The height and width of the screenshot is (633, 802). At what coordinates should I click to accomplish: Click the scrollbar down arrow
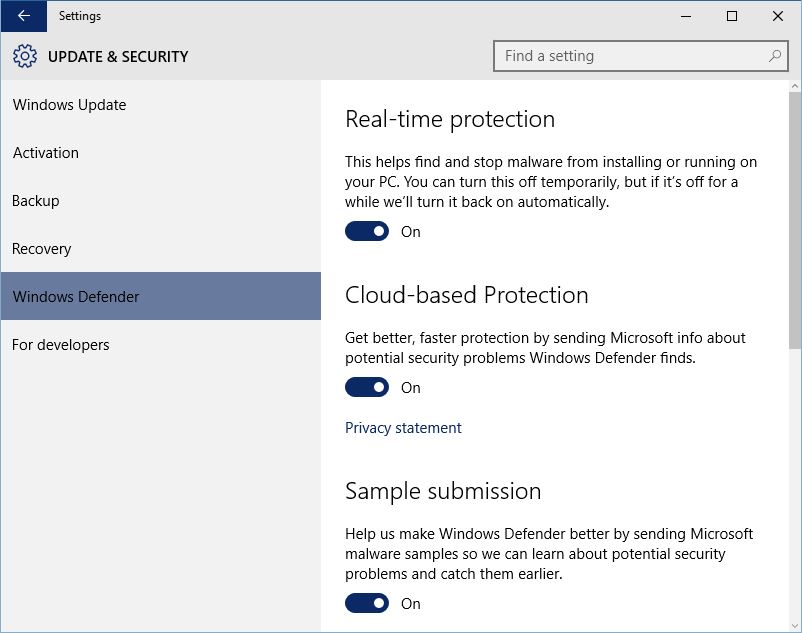point(794,626)
